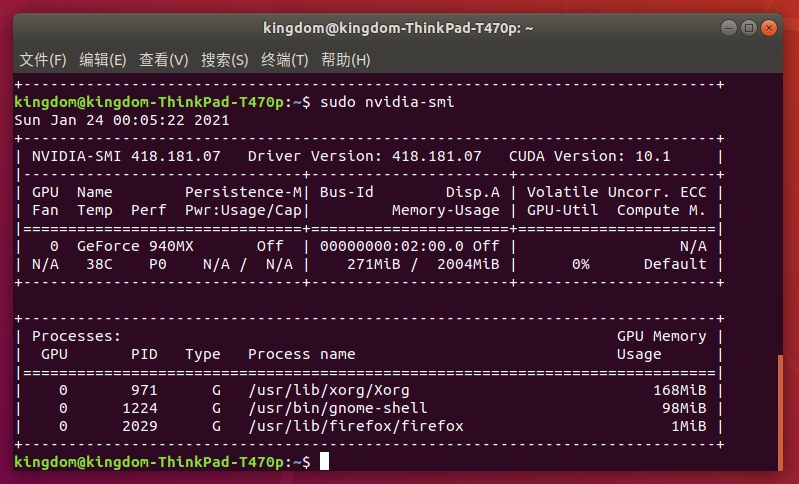Viewport: 799px width, 484px height.
Task: Click the PID column header
Action: (x=144, y=354)
